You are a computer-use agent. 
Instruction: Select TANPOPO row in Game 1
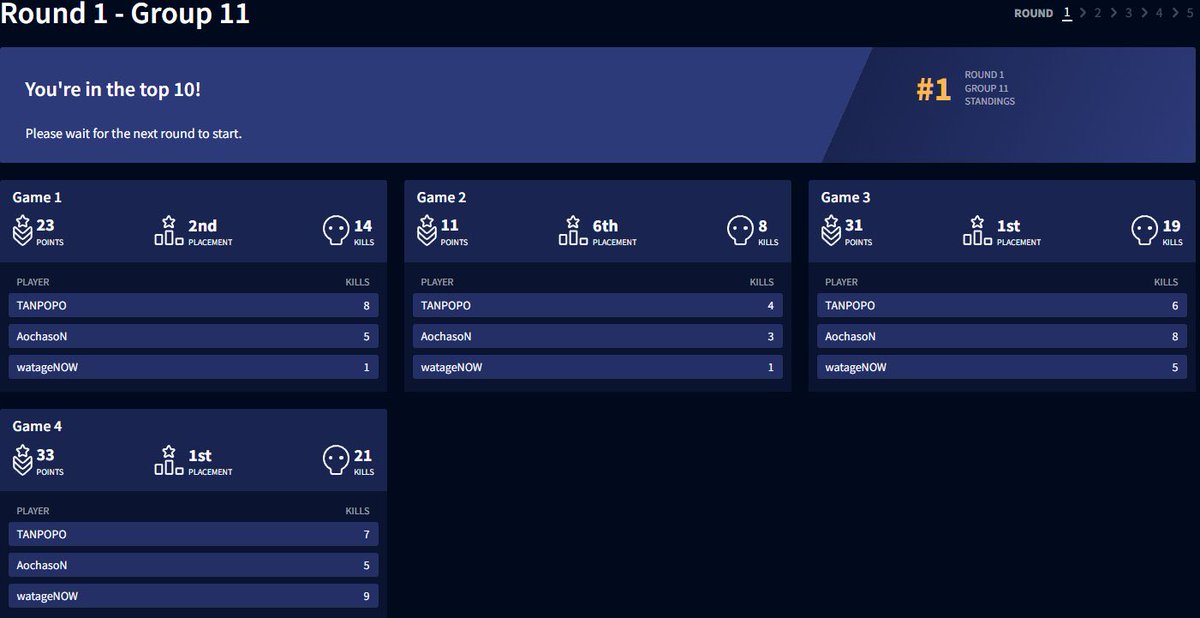pyautogui.click(x=194, y=305)
